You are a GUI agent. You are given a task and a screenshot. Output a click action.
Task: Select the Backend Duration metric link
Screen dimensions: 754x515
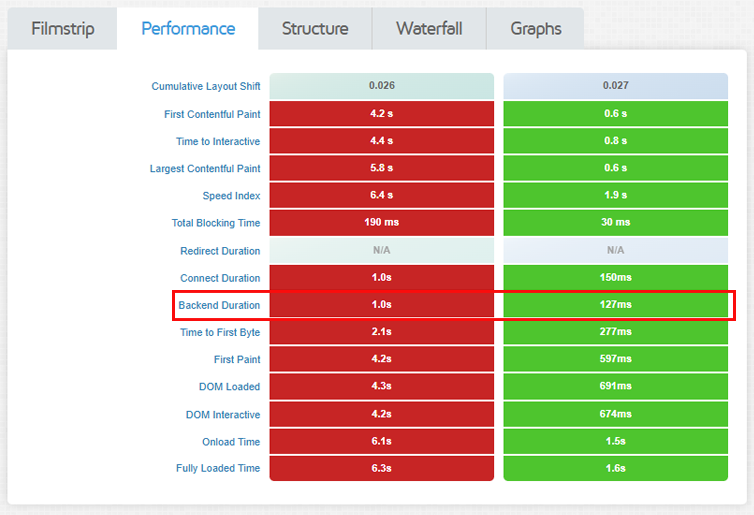coord(219,305)
